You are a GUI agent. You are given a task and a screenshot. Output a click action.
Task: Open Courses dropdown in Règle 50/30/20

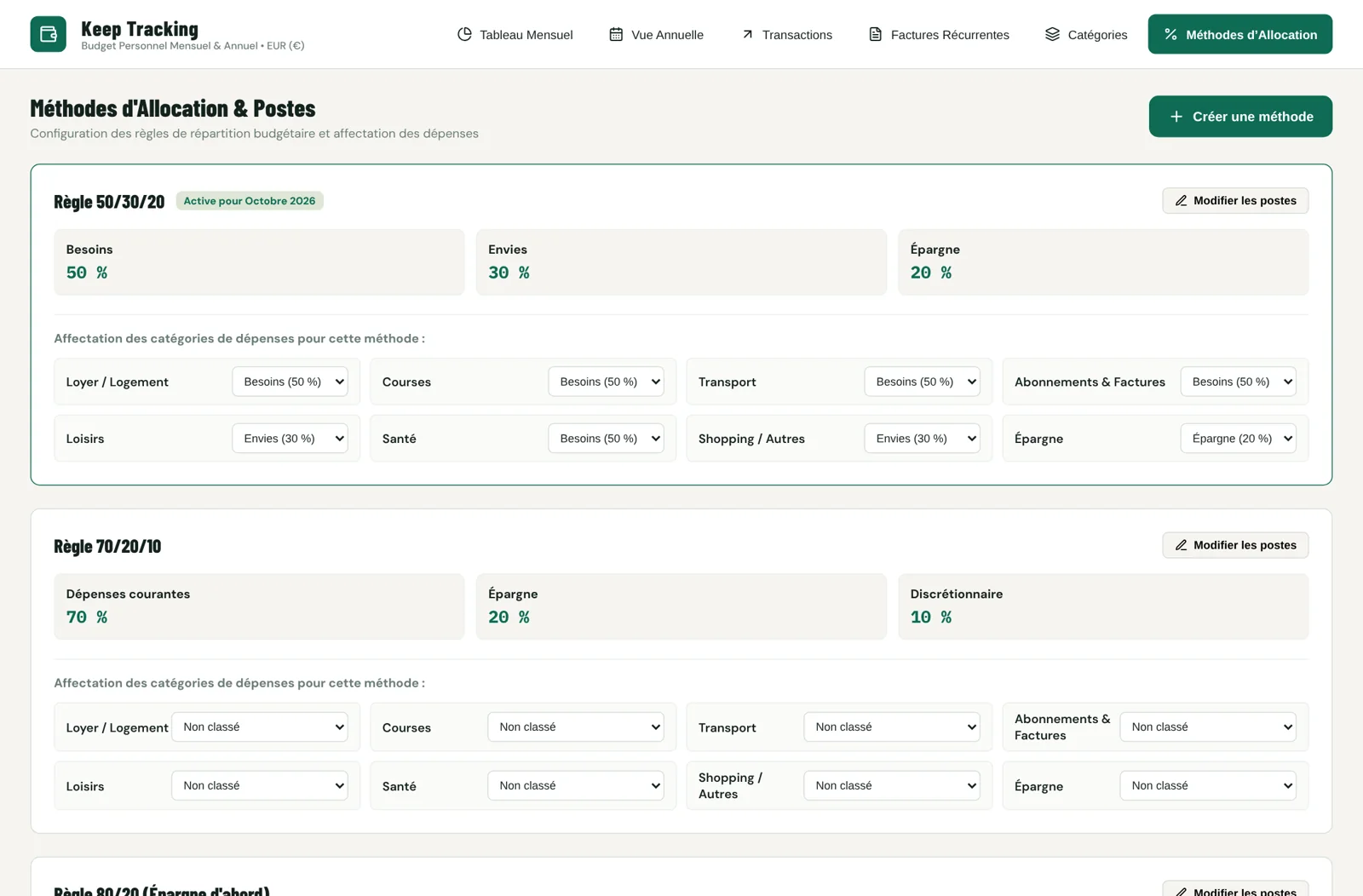pyautogui.click(x=606, y=382)
